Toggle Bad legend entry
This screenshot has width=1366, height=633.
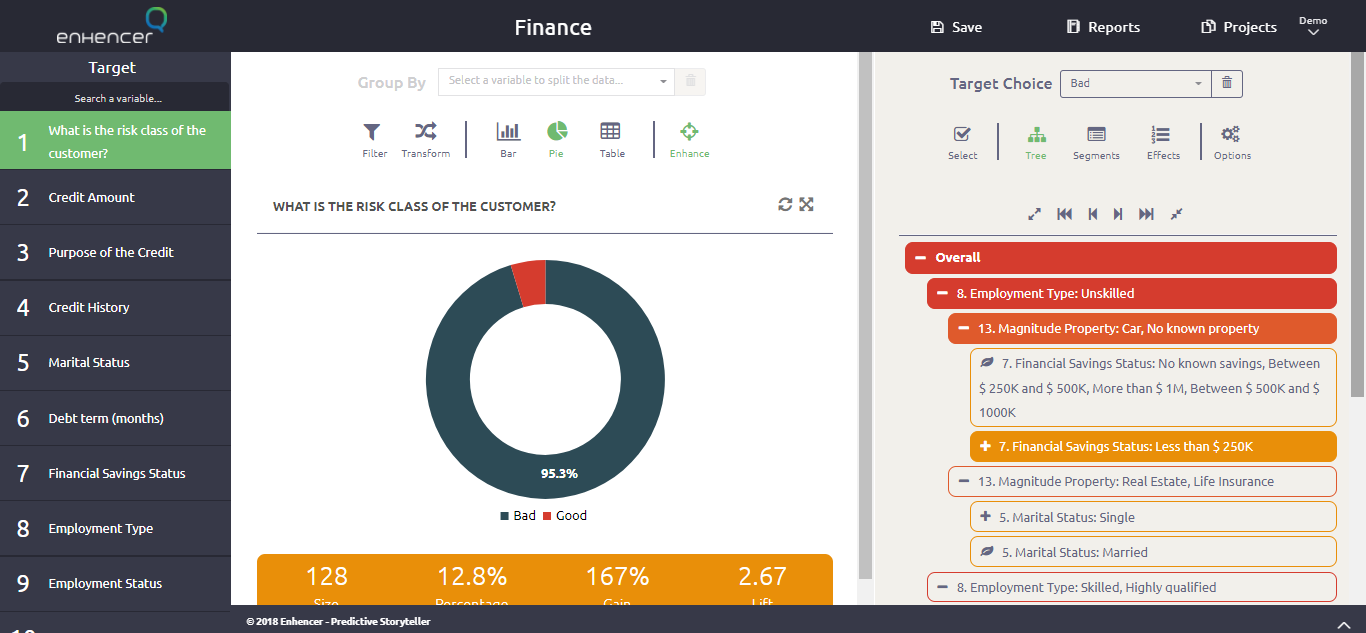[x=518, y=516]
